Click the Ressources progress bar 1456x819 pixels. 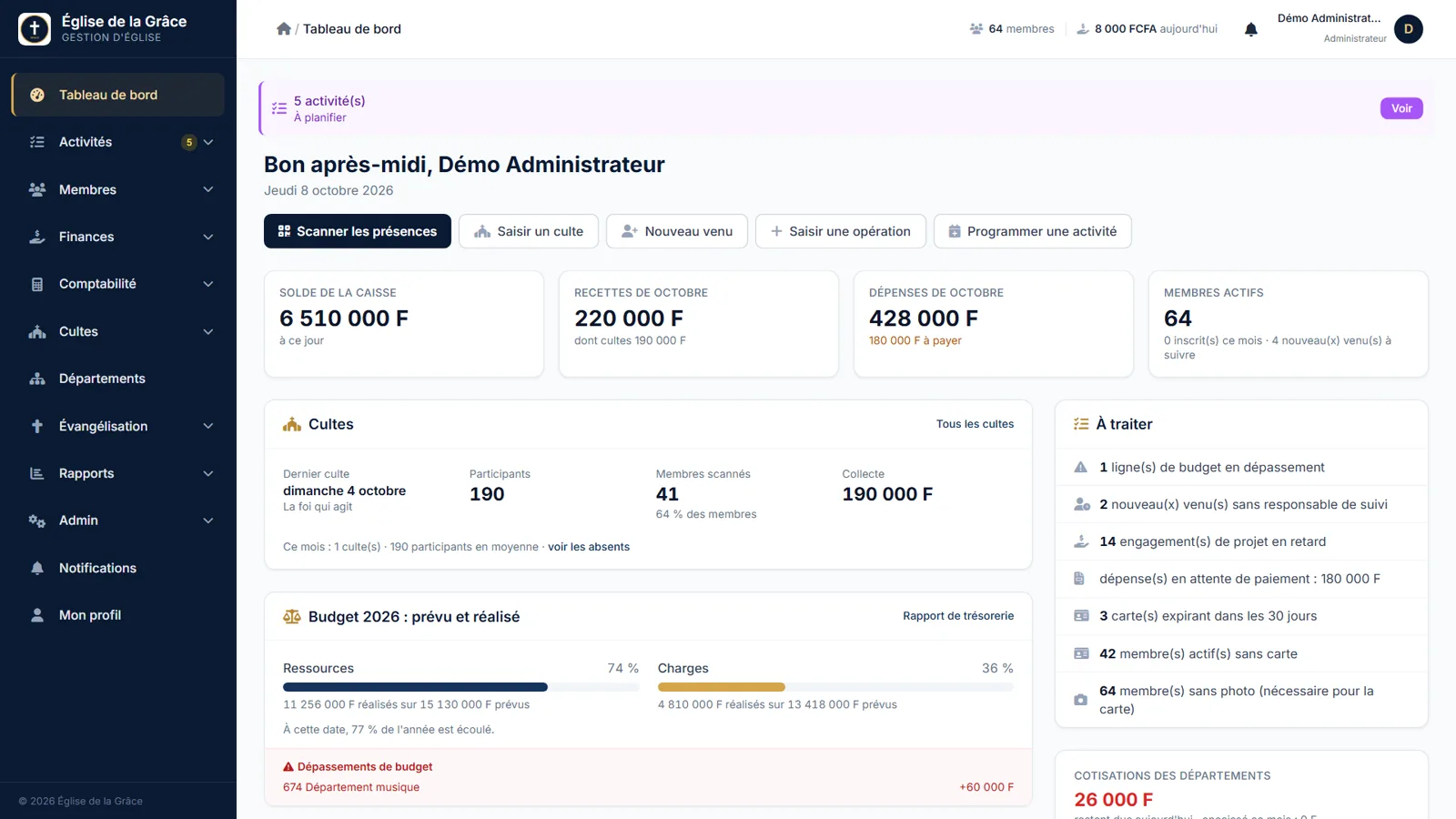[x=461, y=687]
